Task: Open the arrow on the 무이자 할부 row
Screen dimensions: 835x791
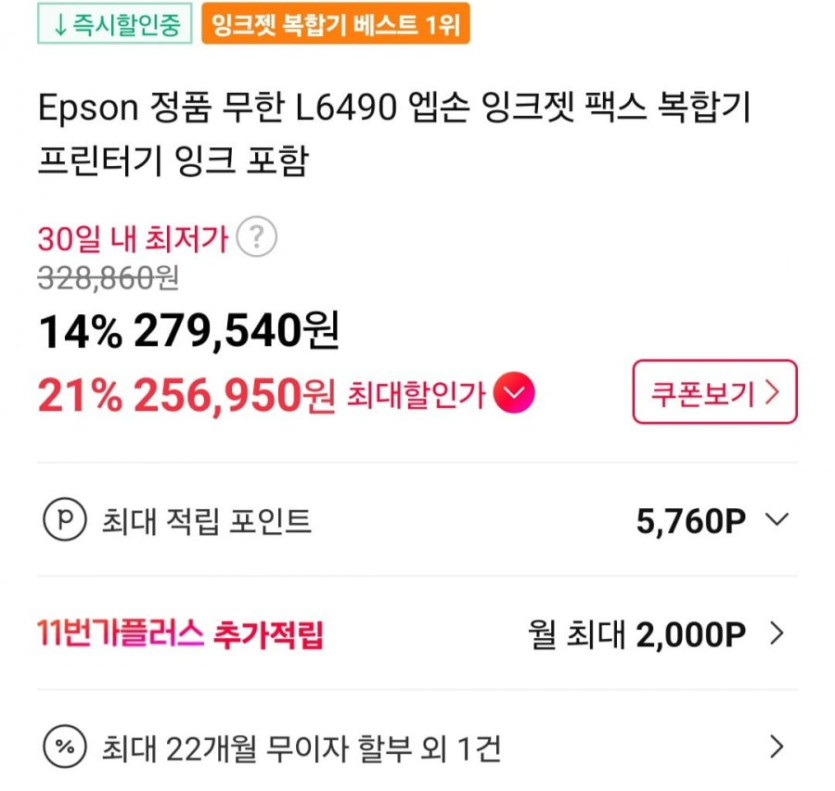Action: (778, 746)
